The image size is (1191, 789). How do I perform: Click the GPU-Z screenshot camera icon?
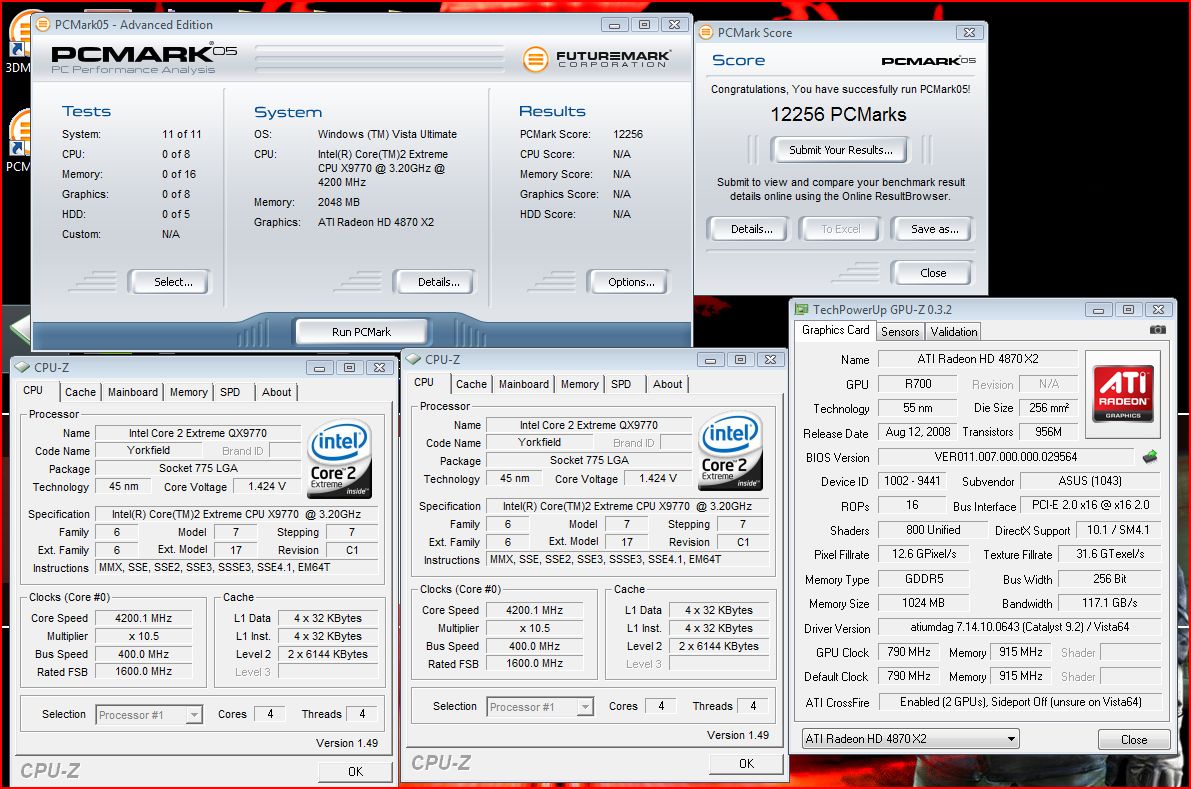tap(1157, 330)
